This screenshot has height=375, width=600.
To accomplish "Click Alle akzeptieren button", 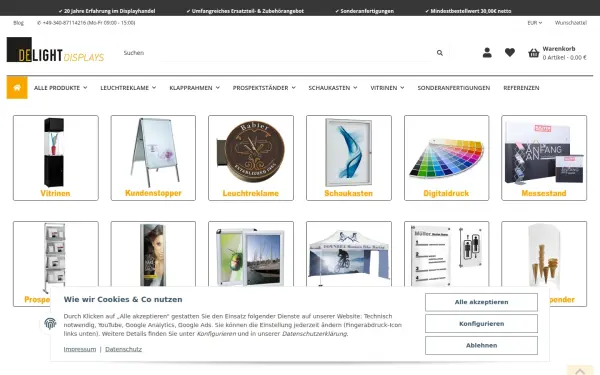I will tap(481, 302).
